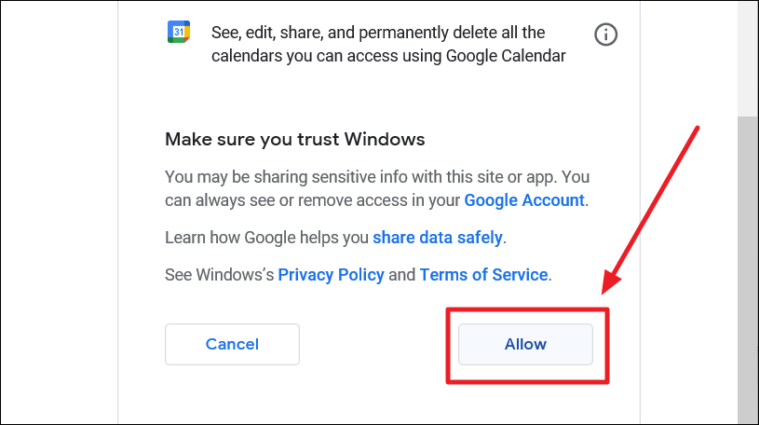Click the Calendar permission description text
This screenshot has width=759, height=425.
(388, 44)
